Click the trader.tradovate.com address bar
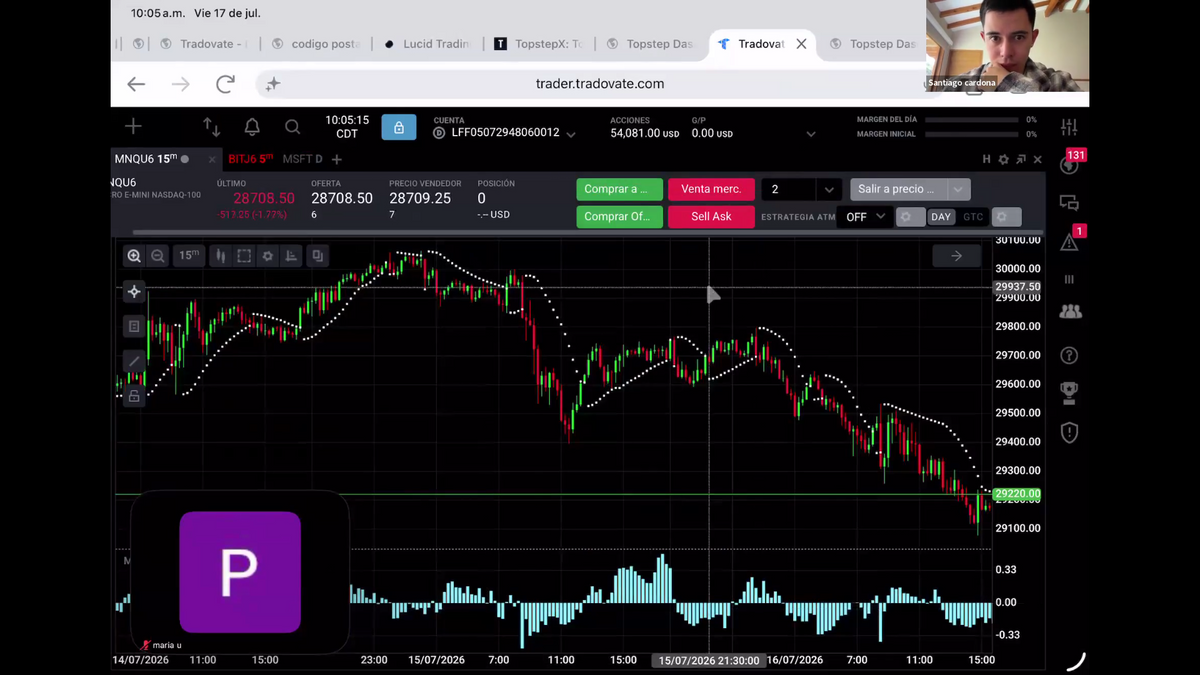The height and width of the screenshot is (675, 1200). (599, 84)
